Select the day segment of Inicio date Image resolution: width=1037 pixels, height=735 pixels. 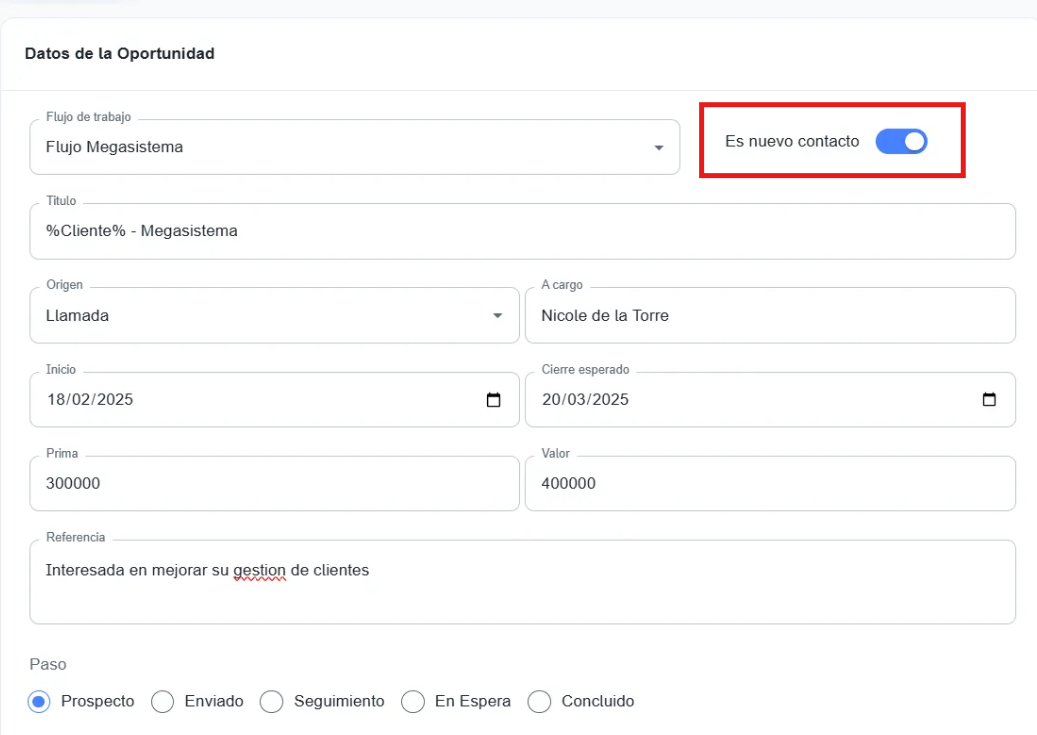coord(56,400)
